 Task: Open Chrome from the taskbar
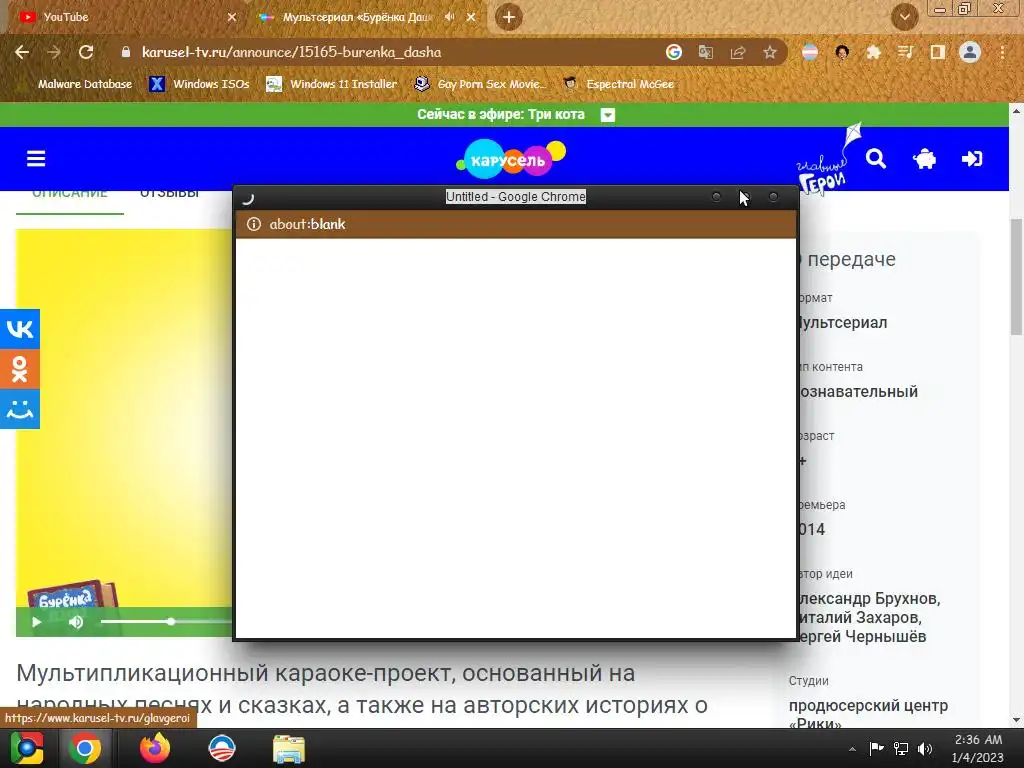click(x=85, y=748)
